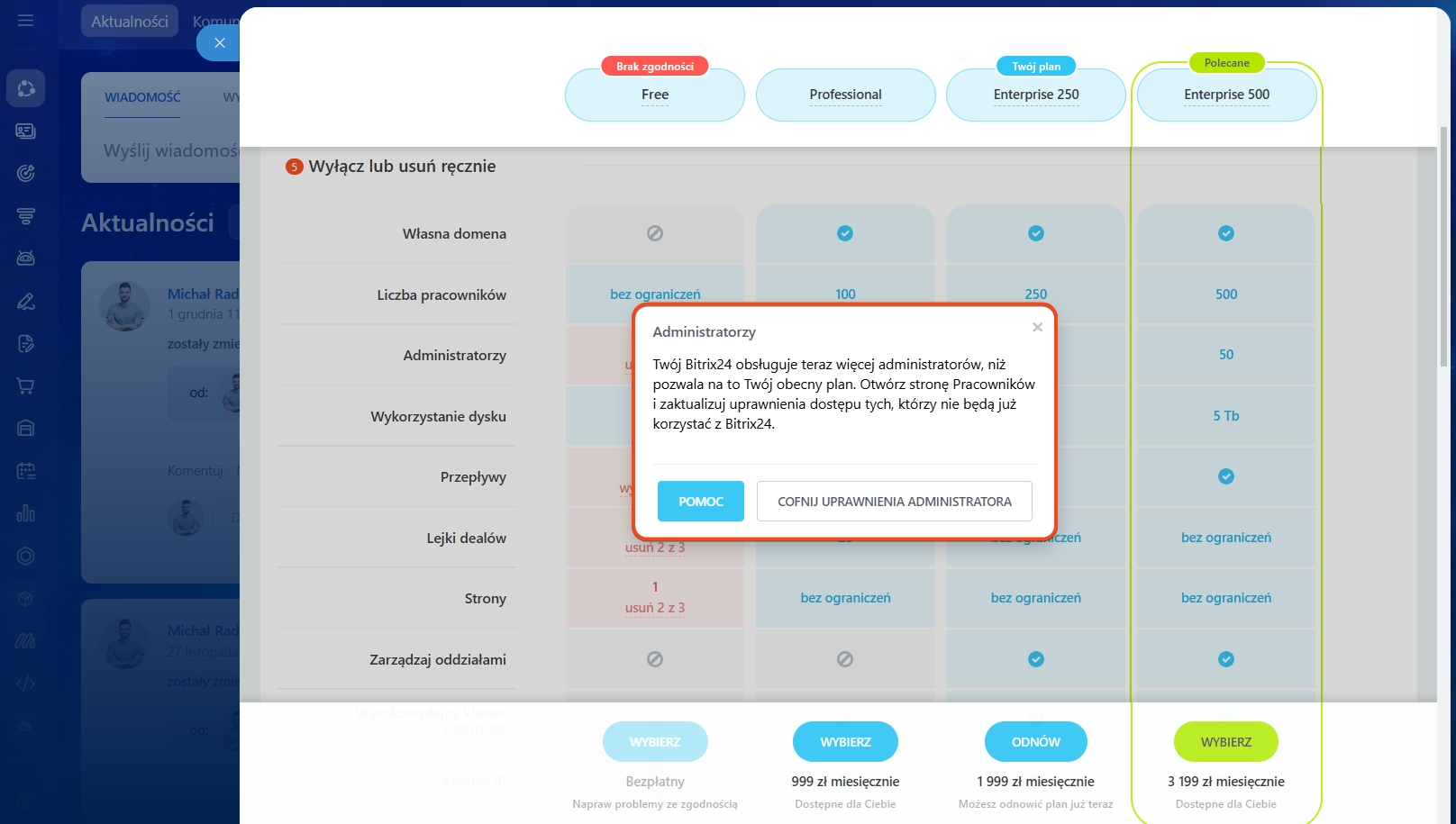Click the 'Wyłącz lub usuń ręcznie' heading
The height and width of the screenshot is (824, 1456).
coord(402,167)
